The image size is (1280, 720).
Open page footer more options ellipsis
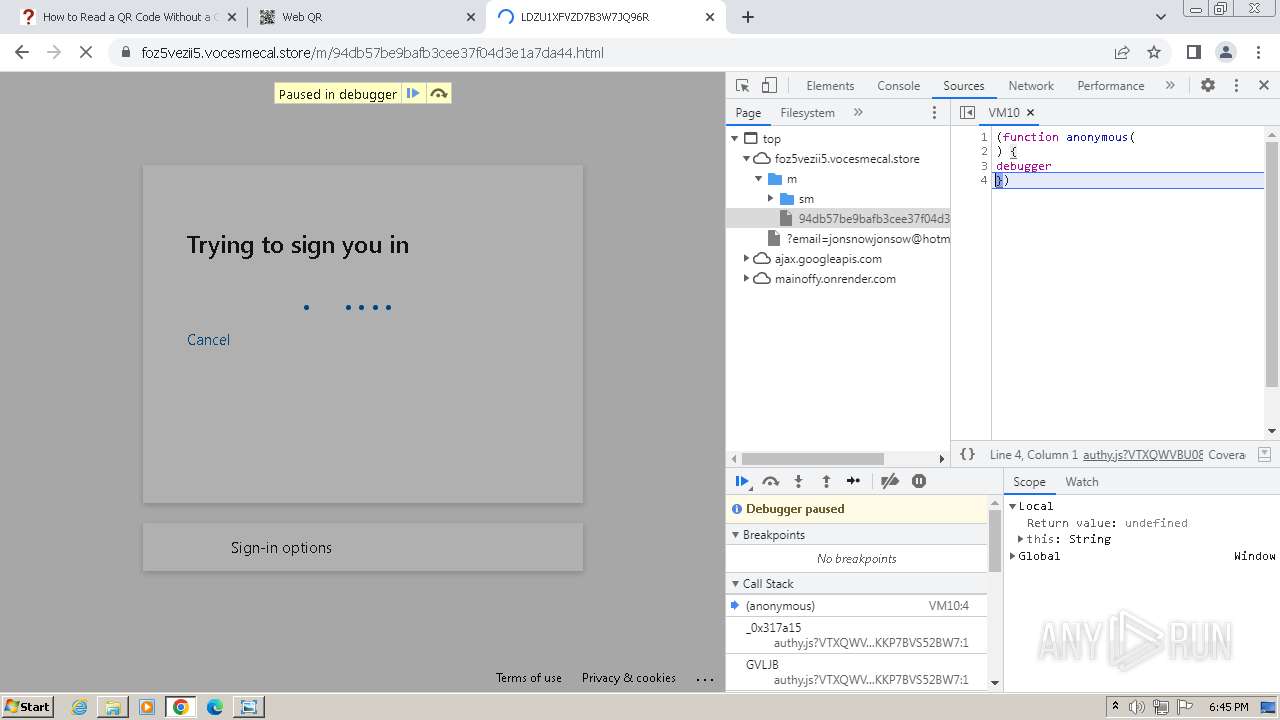pyautogui.click(x=705, y=679)
